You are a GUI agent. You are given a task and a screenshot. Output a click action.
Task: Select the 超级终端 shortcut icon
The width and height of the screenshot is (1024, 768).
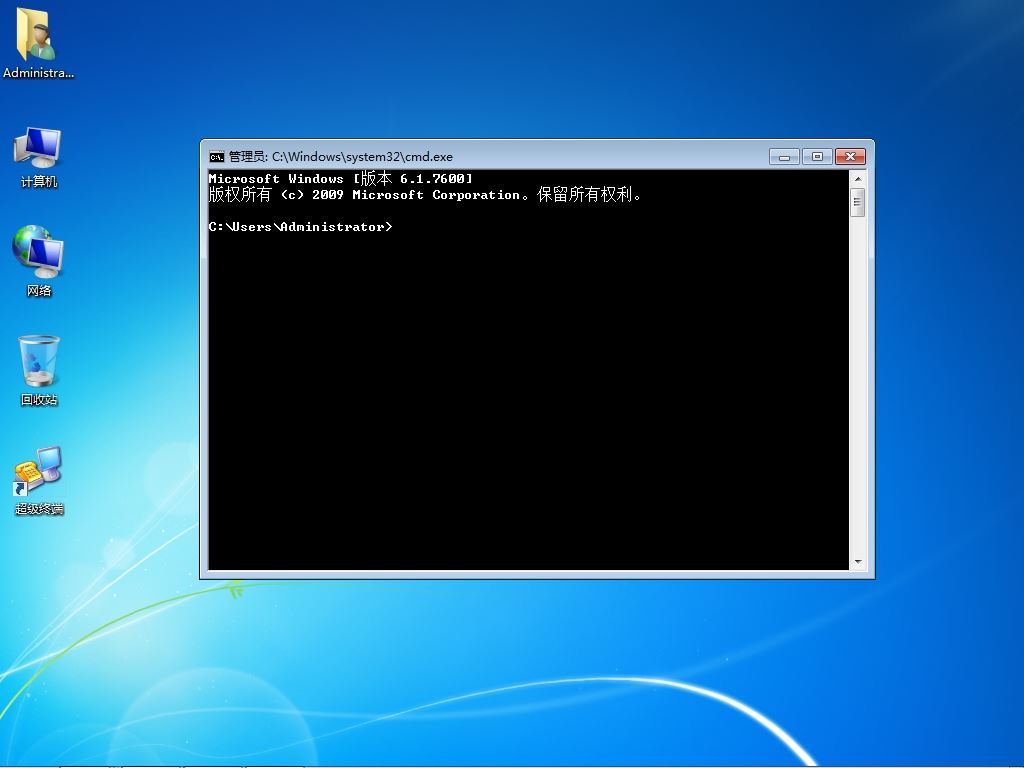pos(39,481)
